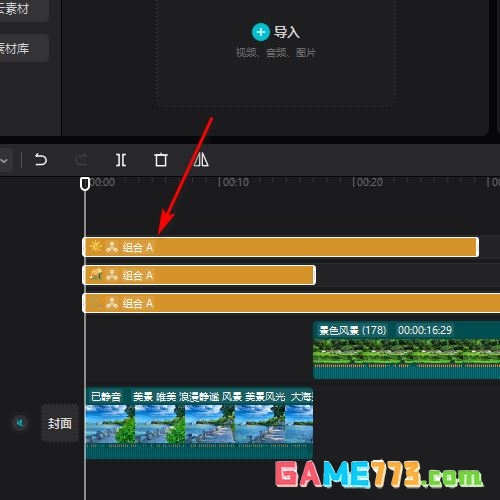500x500 pixels.
Task: Select the middle 组合 A clip
Action: [199, 275]
